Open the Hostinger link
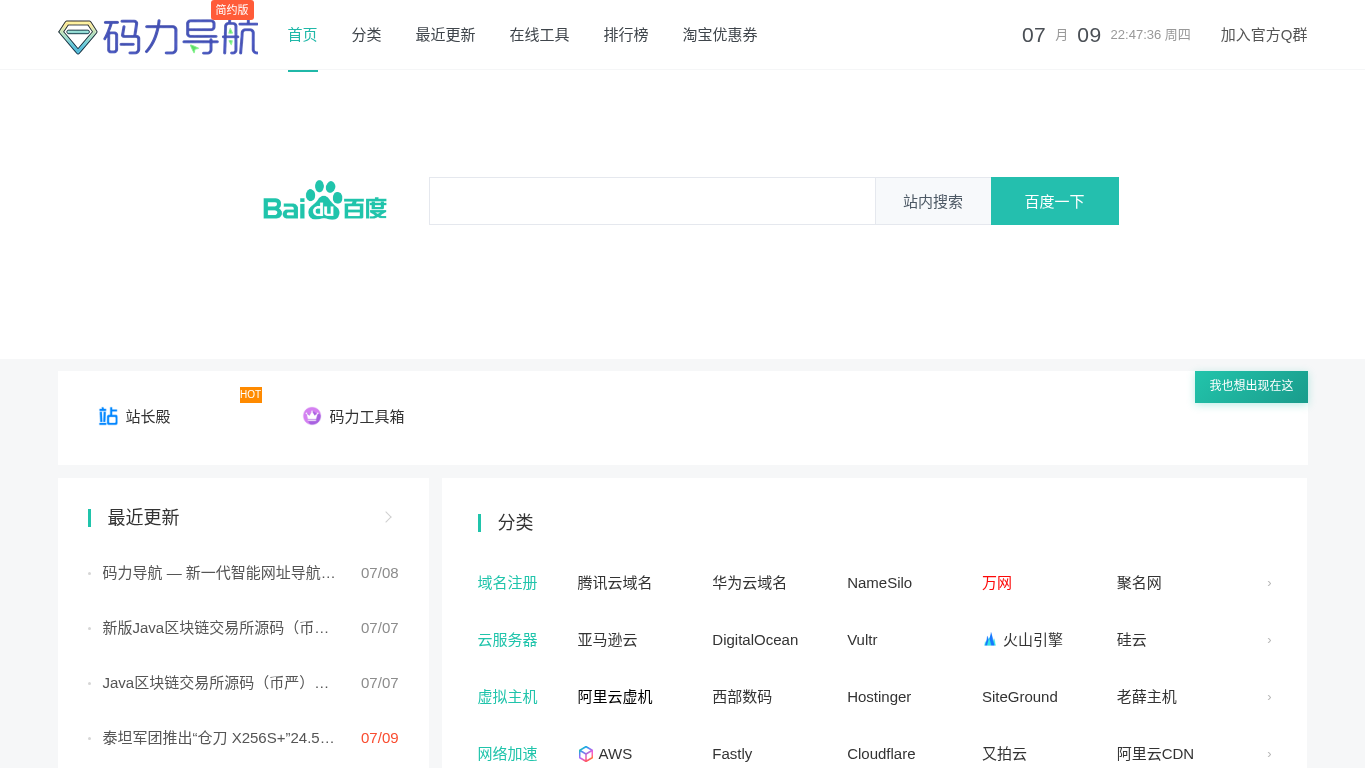This screenshot has height=768, width=1365. click(879, 697)
